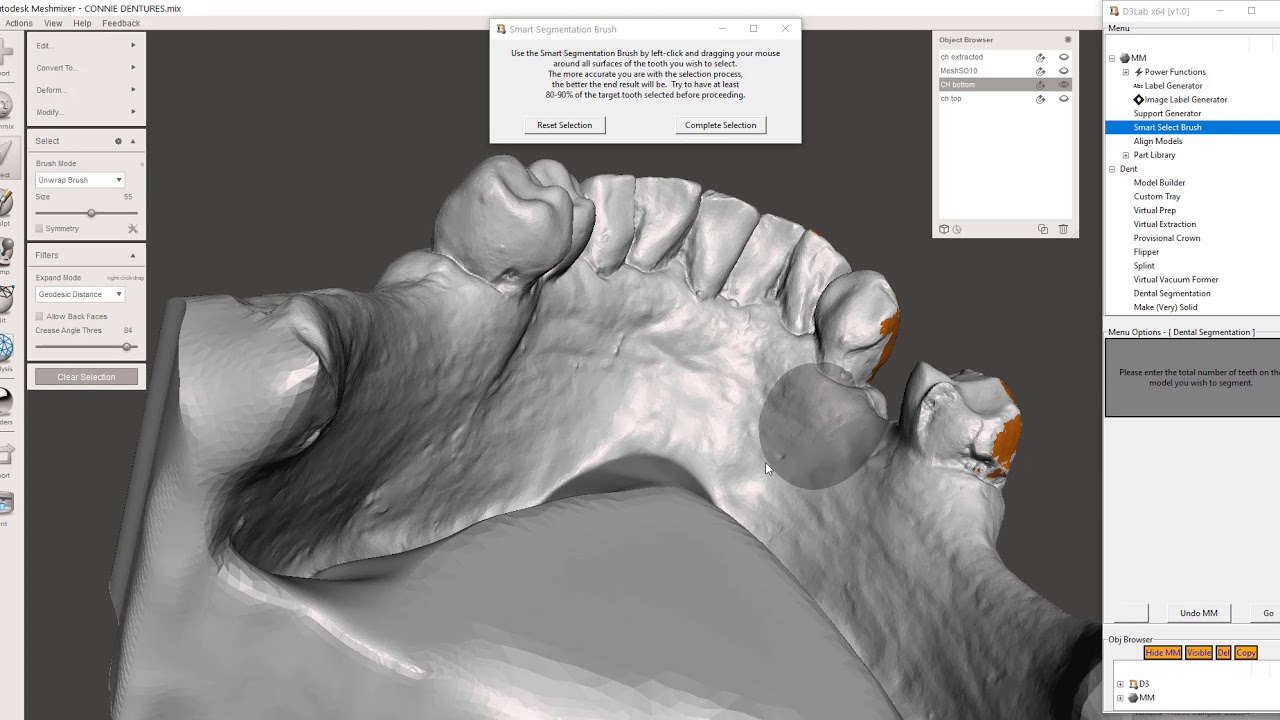This screenshot has height=720, width=1280.
Task: Click the symmetry plane tool icon
Action: tap(132, 229)
